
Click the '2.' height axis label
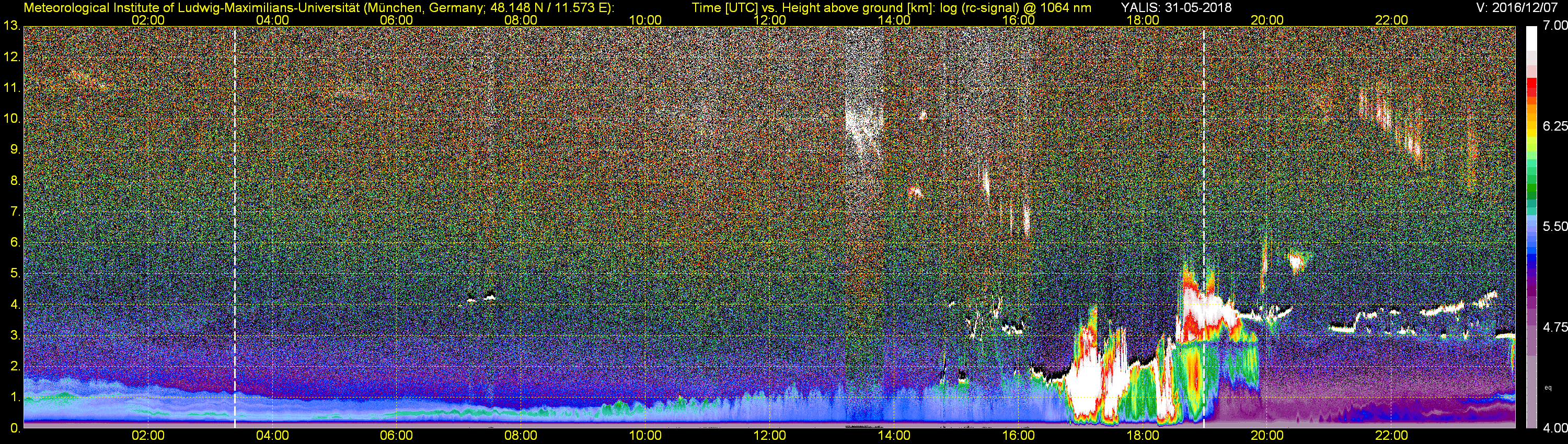pos(15,366)
